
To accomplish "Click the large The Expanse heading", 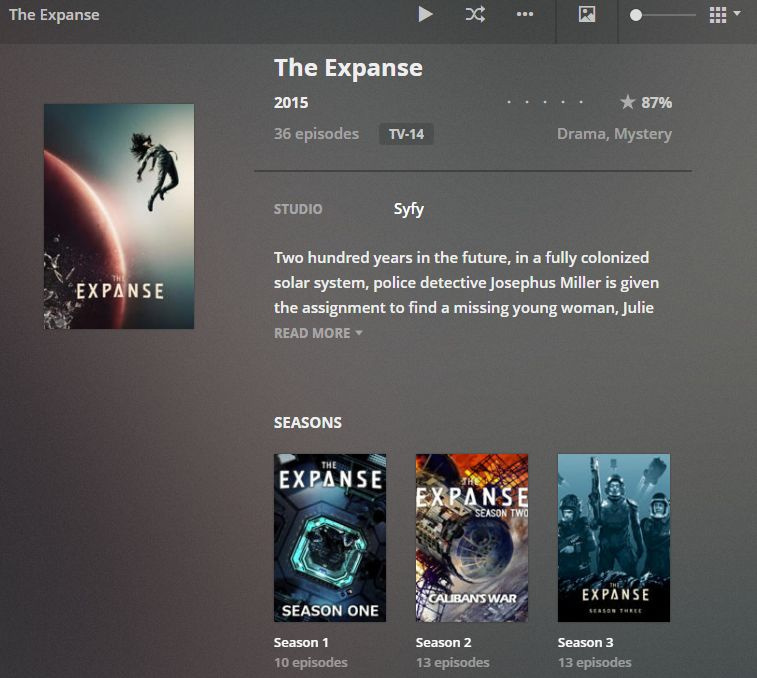I will click(x=348, y=68).
